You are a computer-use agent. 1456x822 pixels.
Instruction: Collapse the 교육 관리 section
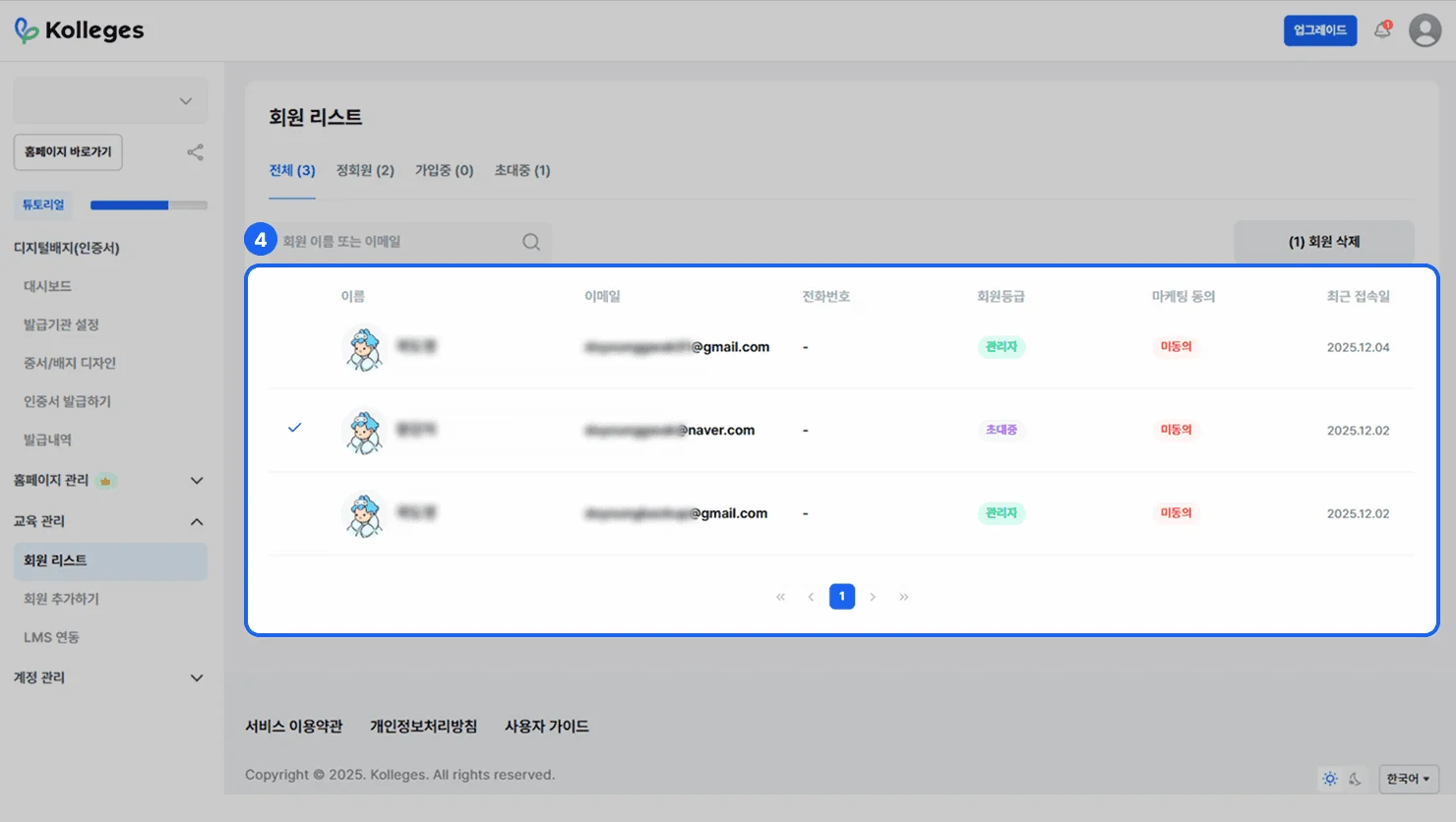tap(197, 521)
